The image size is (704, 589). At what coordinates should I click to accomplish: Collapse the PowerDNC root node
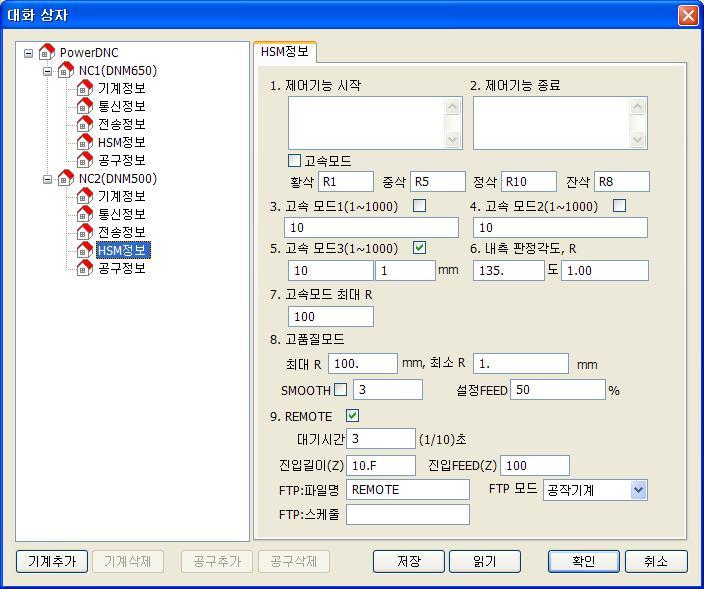click(28, 53)
